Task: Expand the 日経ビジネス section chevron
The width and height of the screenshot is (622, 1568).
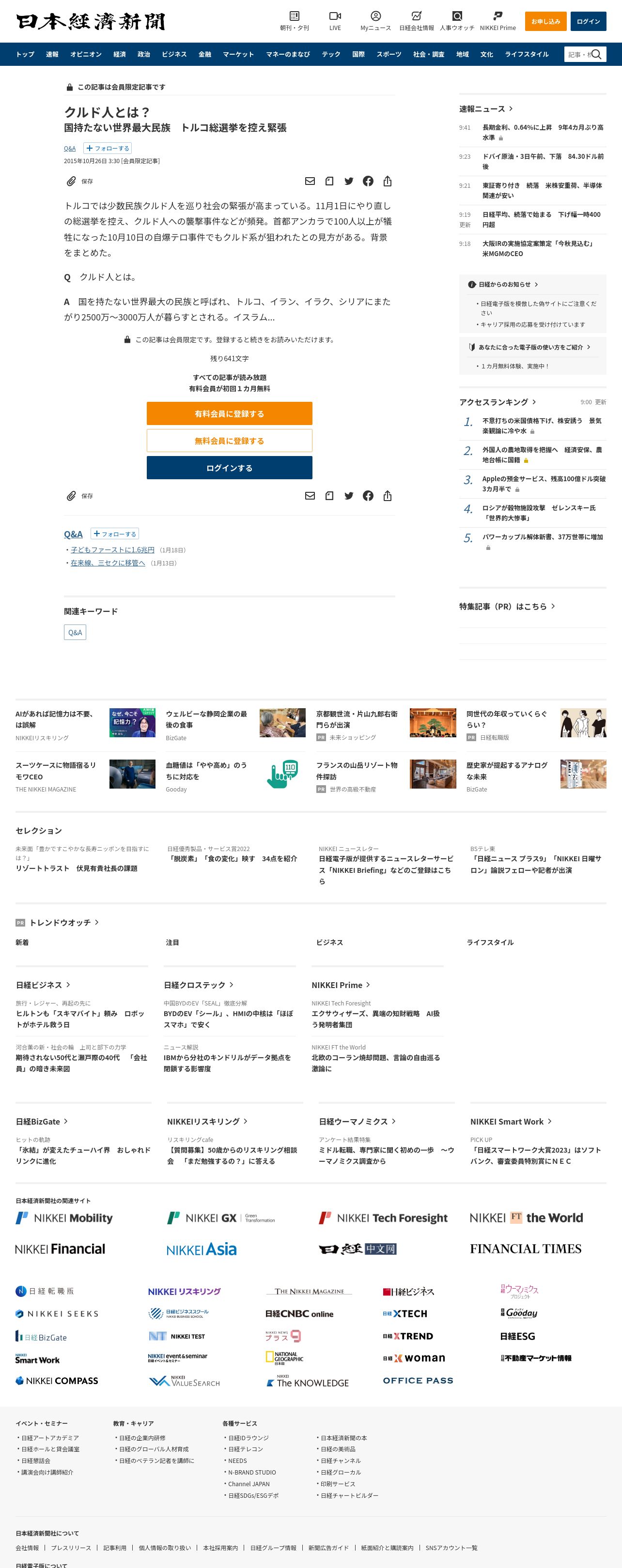Action: [x=68, y=985]
